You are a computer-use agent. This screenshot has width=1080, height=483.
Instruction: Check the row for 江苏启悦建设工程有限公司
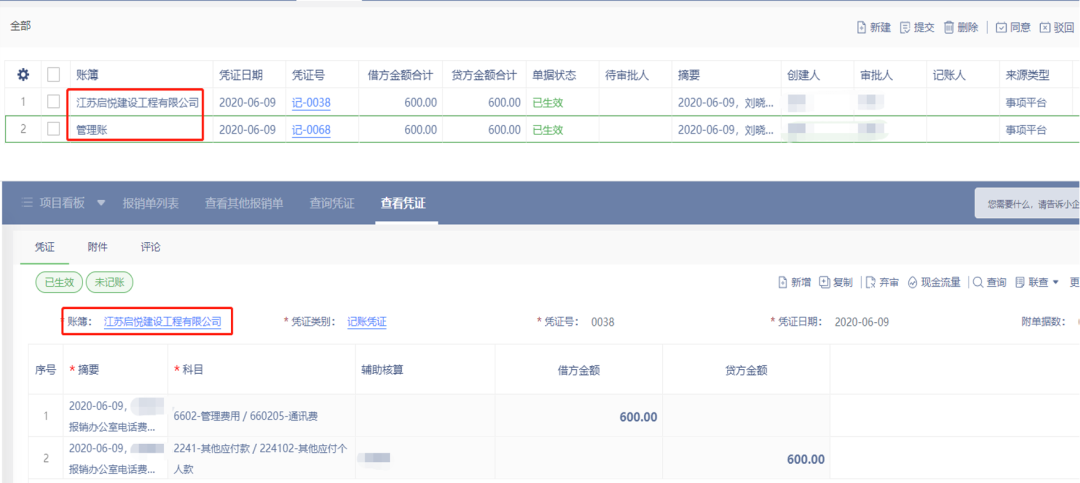53,102
